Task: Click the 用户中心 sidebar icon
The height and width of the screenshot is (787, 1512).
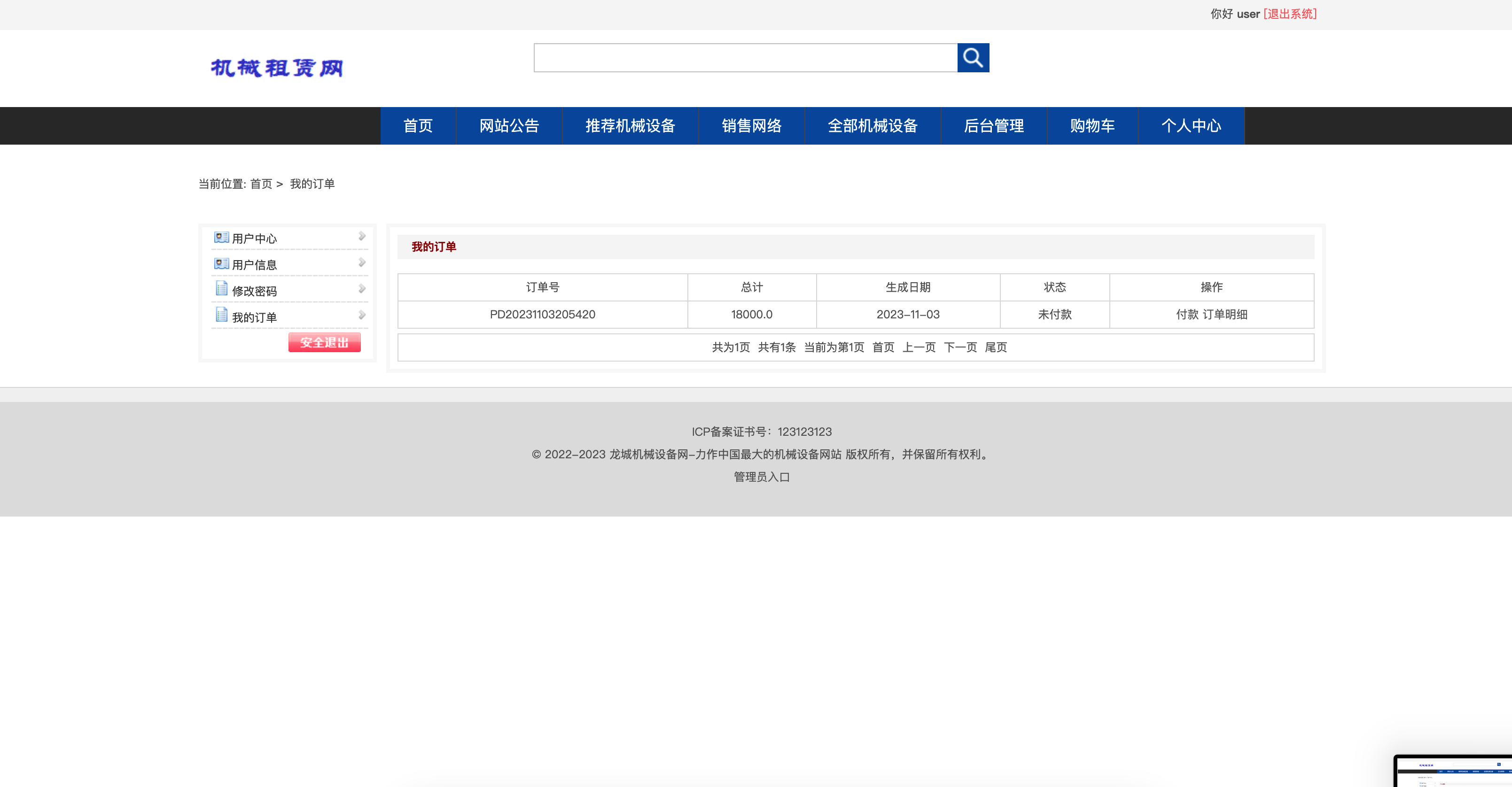Action: tap(221, 237)
